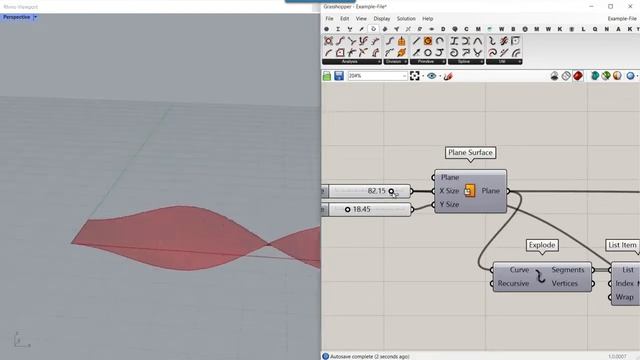Open Preview Mesh Quality sphere icon

tap(617, 76)
